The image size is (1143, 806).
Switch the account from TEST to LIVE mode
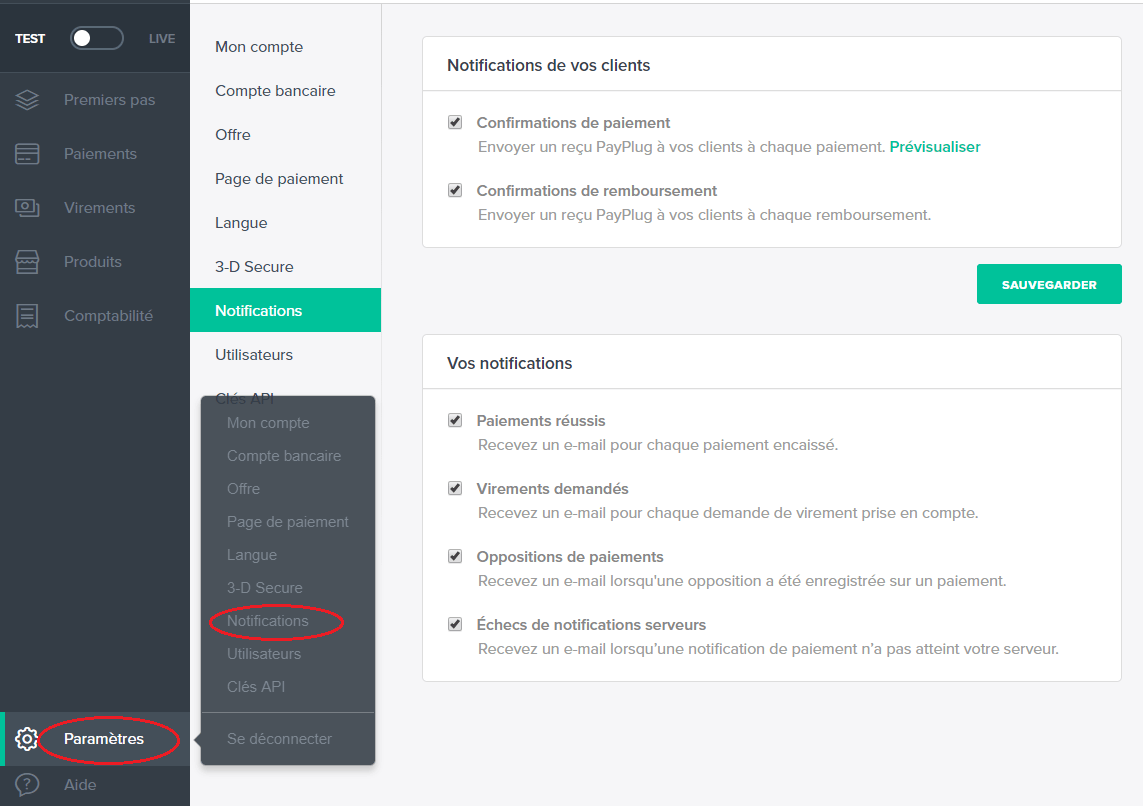click(96, 37)
